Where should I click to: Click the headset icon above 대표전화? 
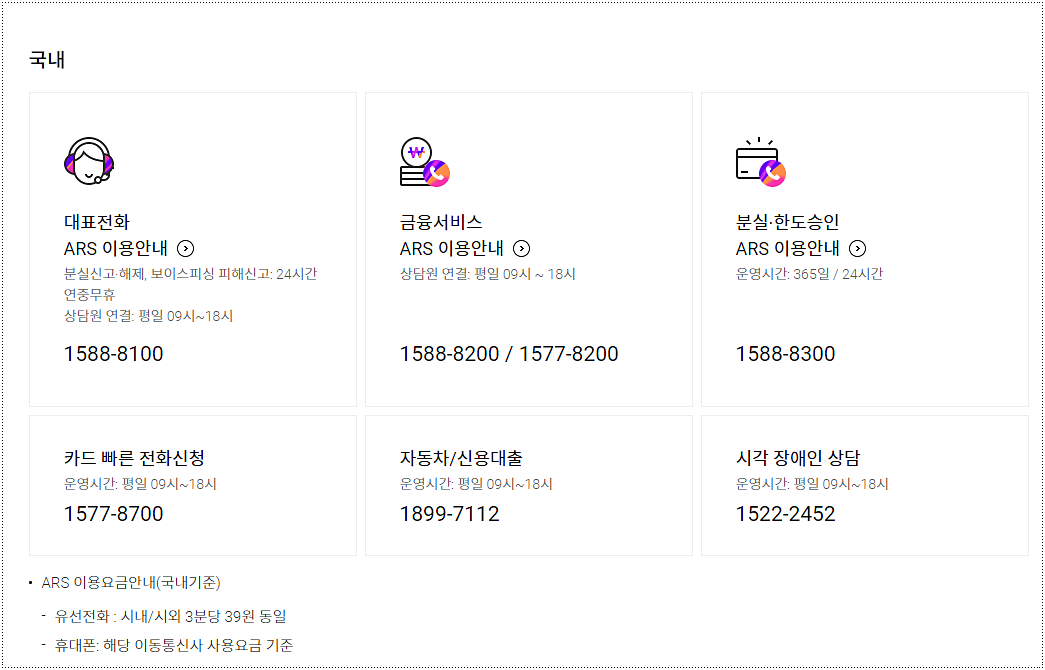[x=88, y=161]
